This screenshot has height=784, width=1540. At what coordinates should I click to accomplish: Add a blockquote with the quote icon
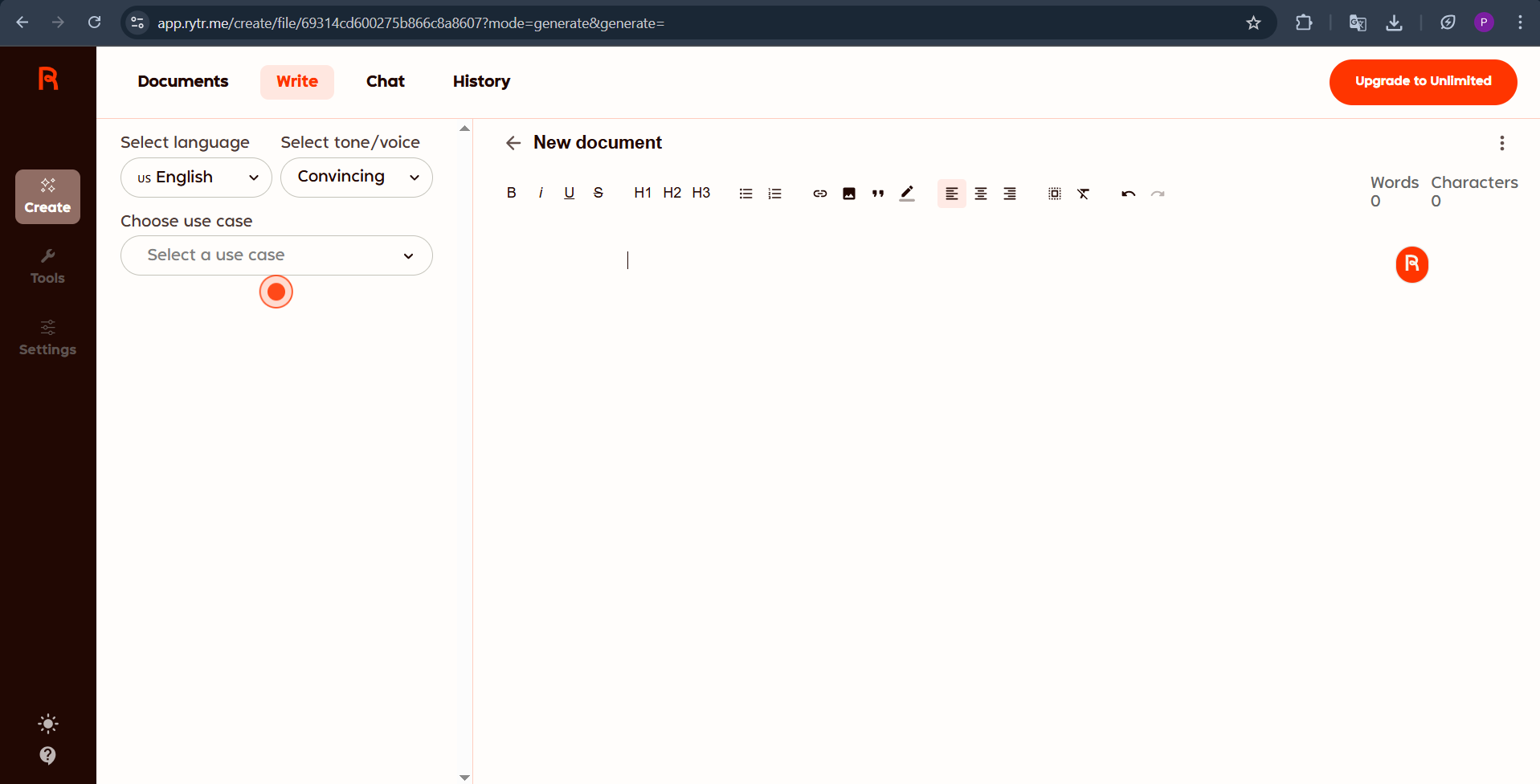click(x=877, y=194)
